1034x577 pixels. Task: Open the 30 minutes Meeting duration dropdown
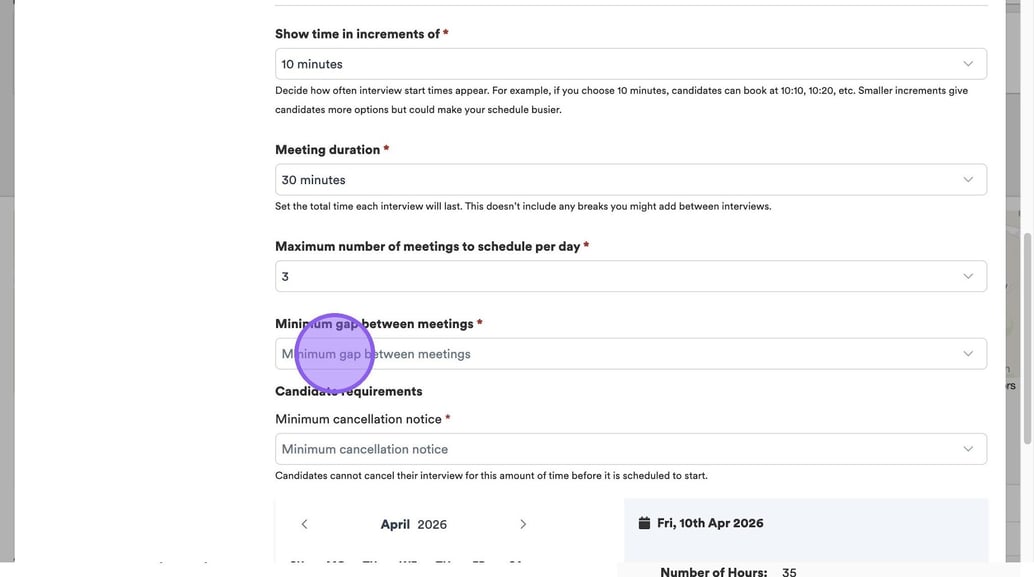pyautogui.click(x=630, y=180)
